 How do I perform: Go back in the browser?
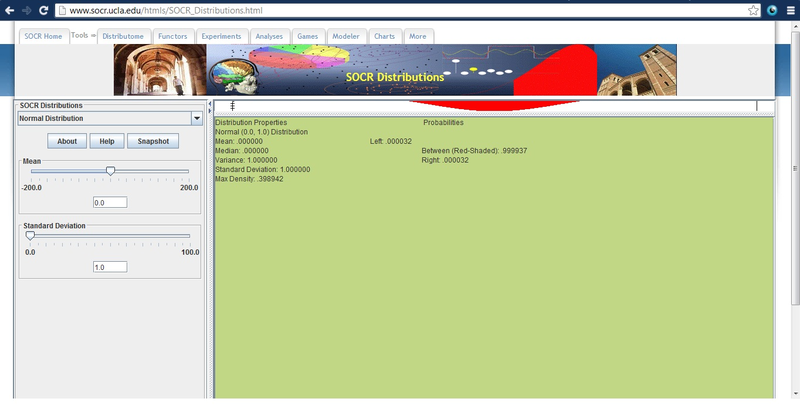click(10, 10)
